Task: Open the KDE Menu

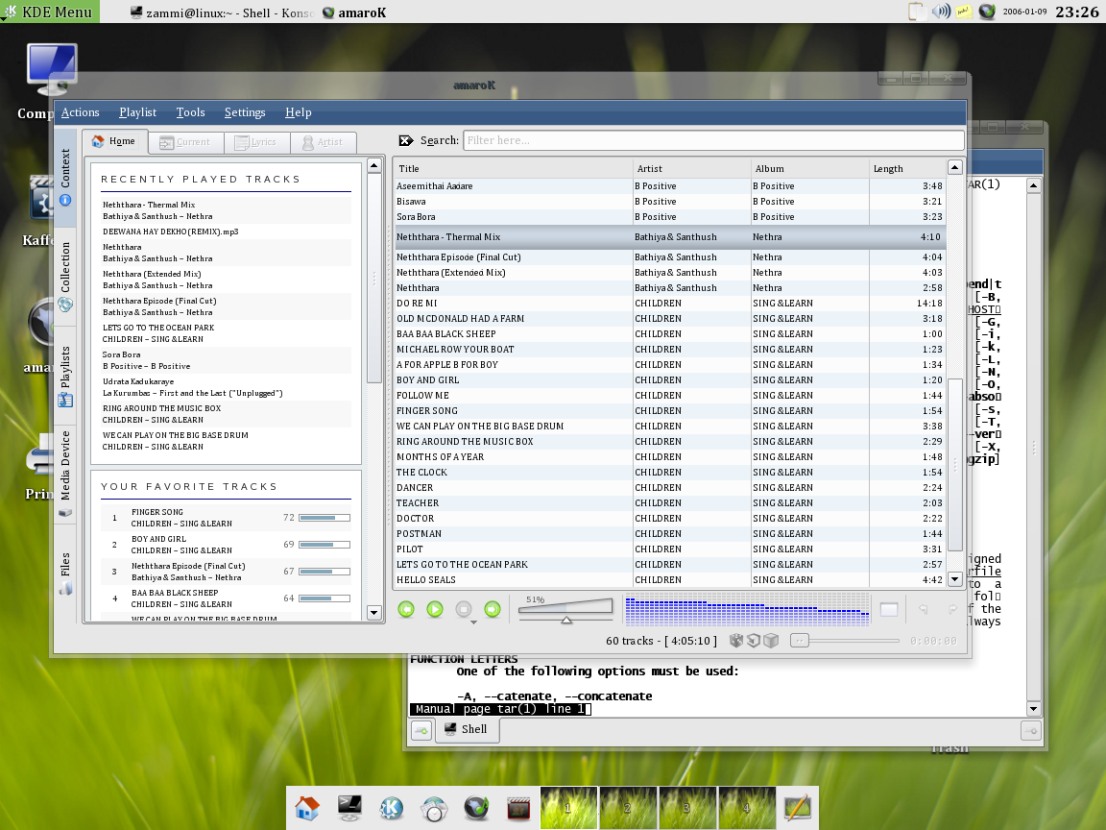Action: pos(49,12)
